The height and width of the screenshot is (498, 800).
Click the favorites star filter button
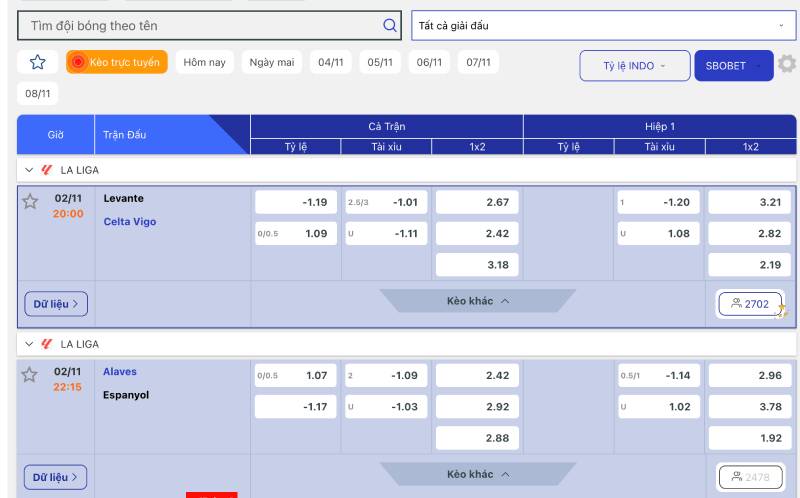(38, 62)
